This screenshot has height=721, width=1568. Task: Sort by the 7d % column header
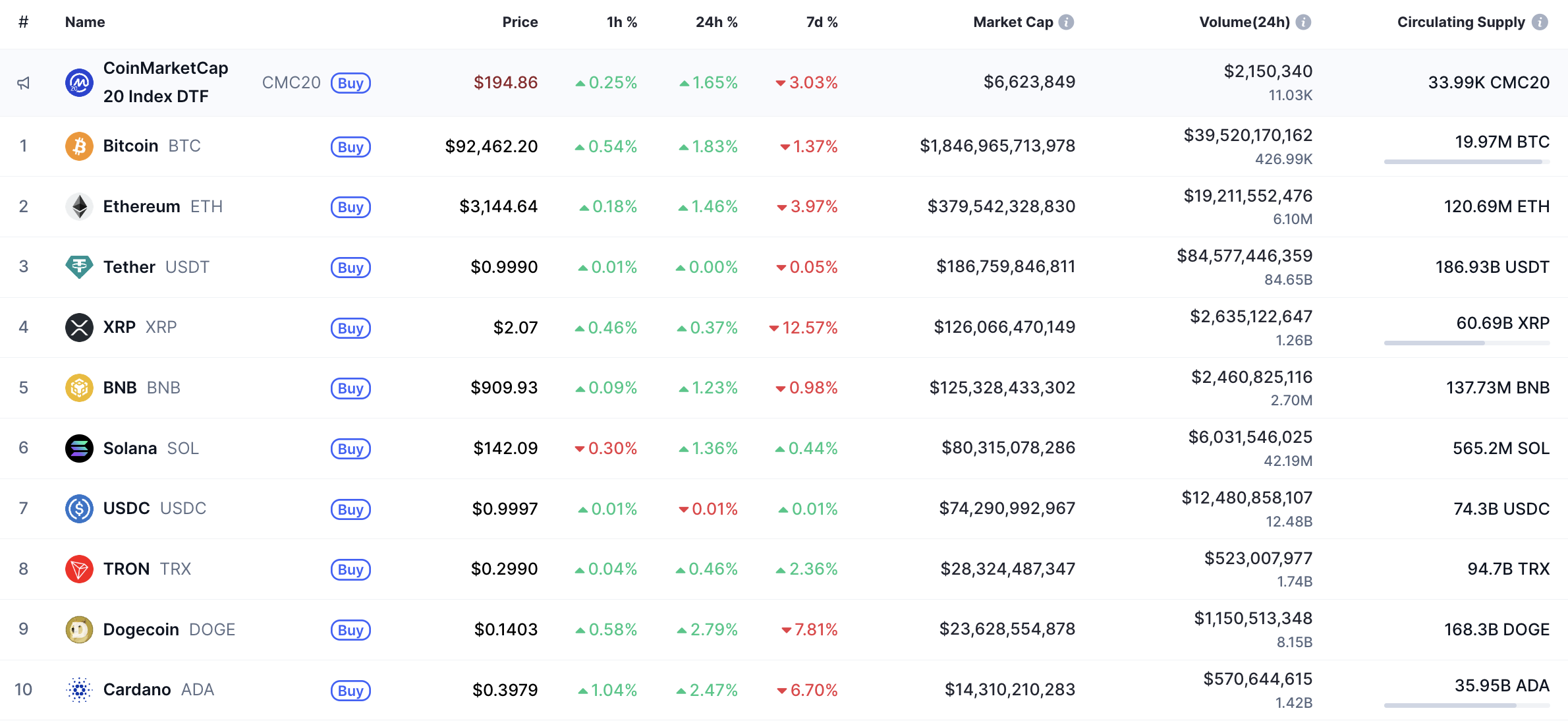[x=822, y=22]
